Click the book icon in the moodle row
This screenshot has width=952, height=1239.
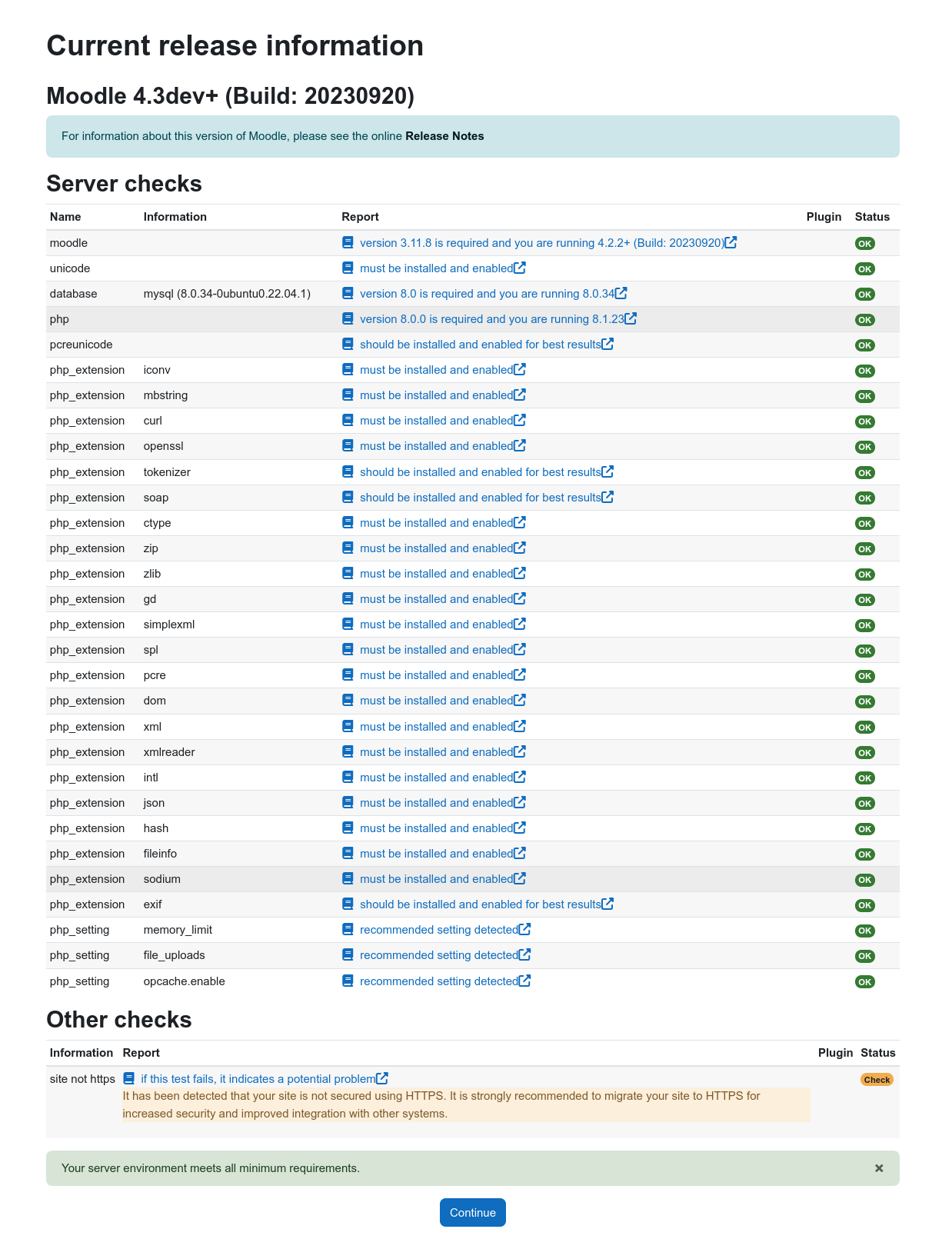point(348,242)
